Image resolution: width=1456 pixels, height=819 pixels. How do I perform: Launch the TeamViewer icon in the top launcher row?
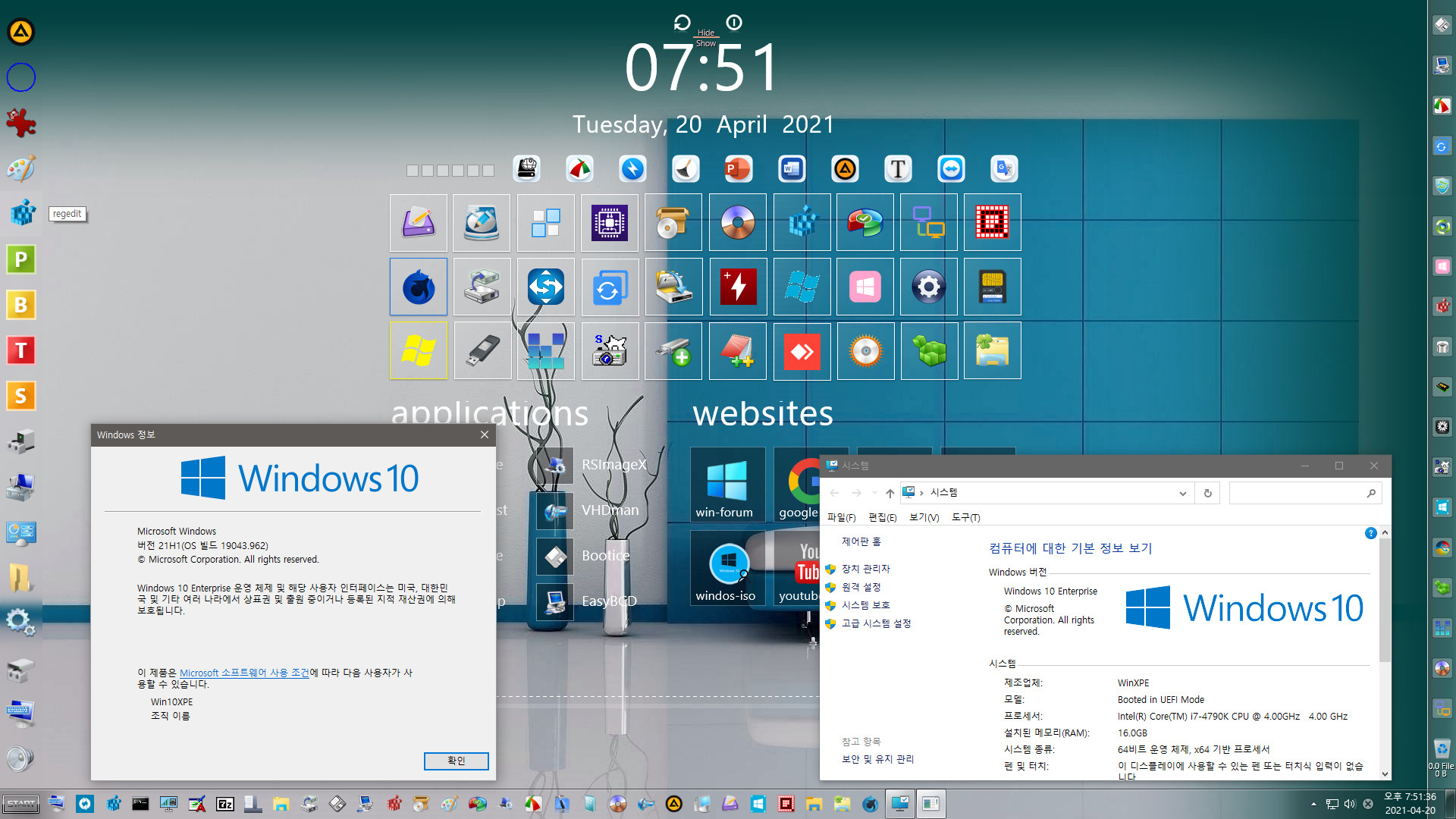[951, 168]
